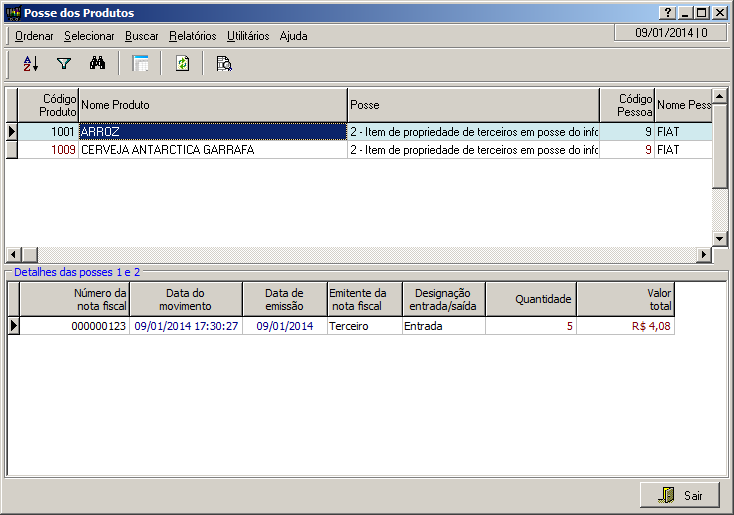Viewport: 734px width, 515px height.
Task: Click the green refresh icon
Action: (x=182, y=64)
